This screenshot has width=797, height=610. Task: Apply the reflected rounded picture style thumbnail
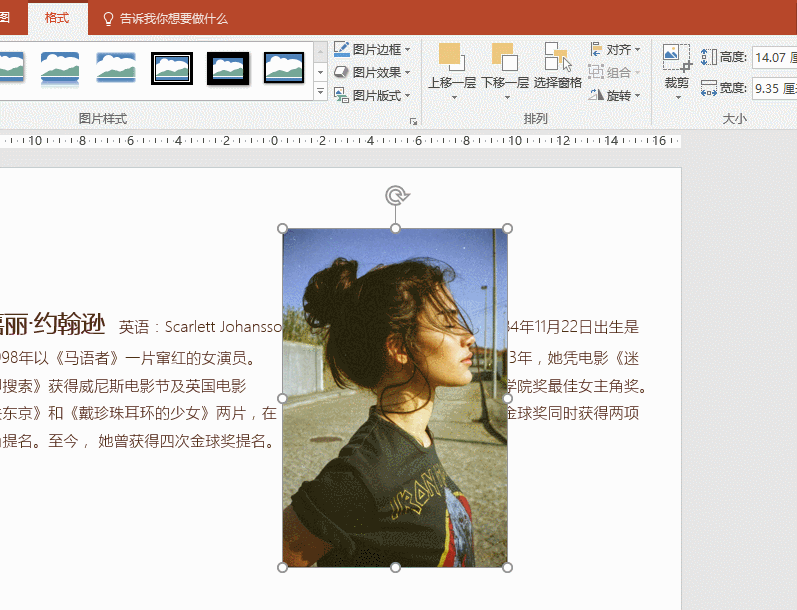(60, 69)
